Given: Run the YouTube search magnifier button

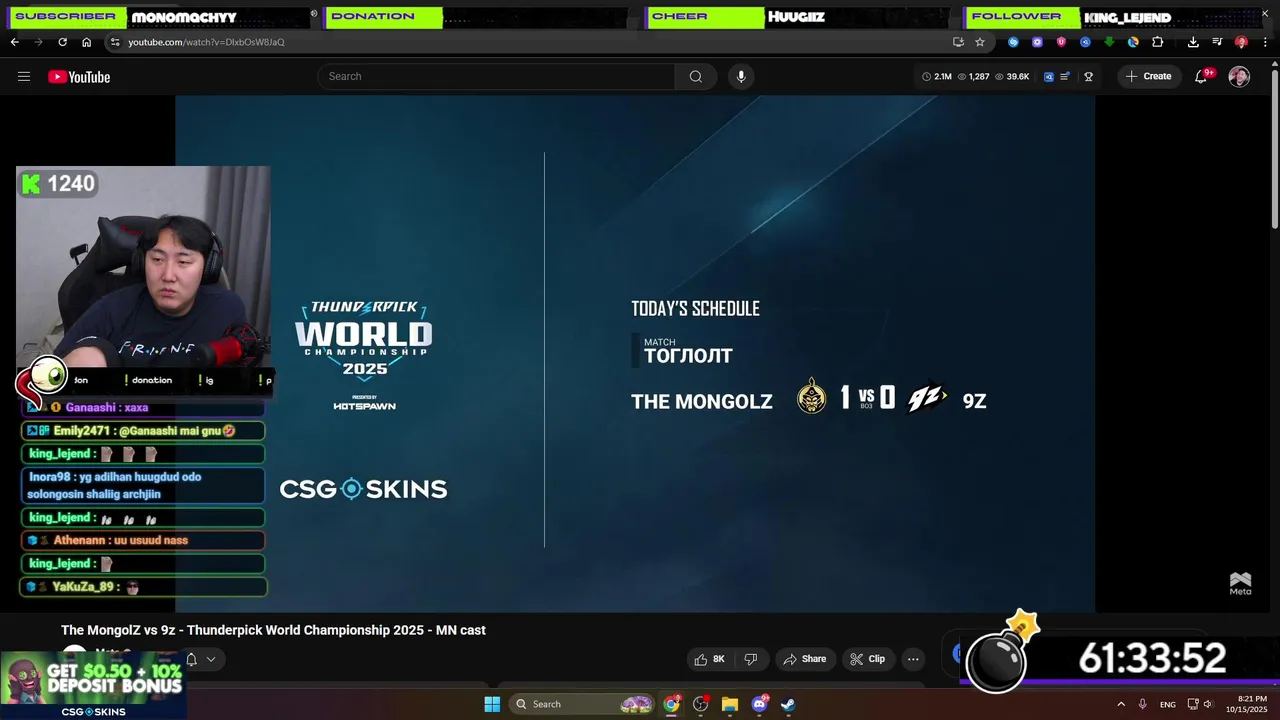Looking at the screenshot, I should click(696, 76).
